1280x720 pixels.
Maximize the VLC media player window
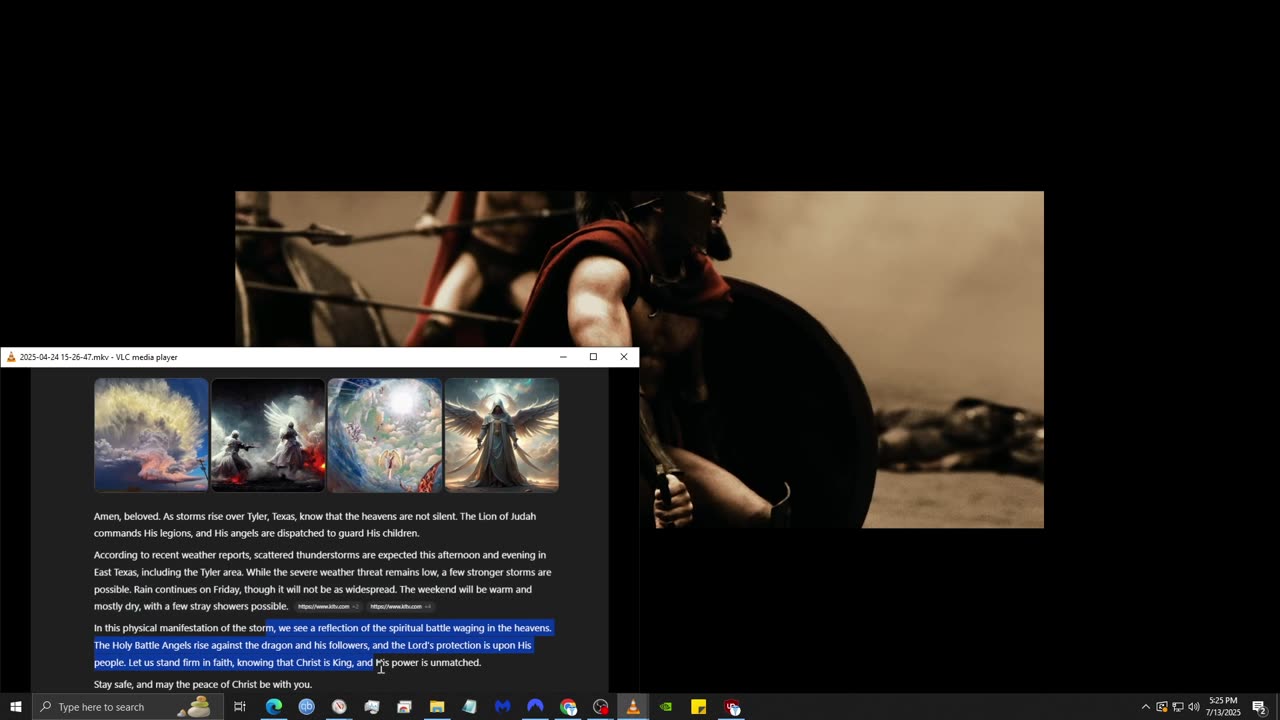point(593,357)
